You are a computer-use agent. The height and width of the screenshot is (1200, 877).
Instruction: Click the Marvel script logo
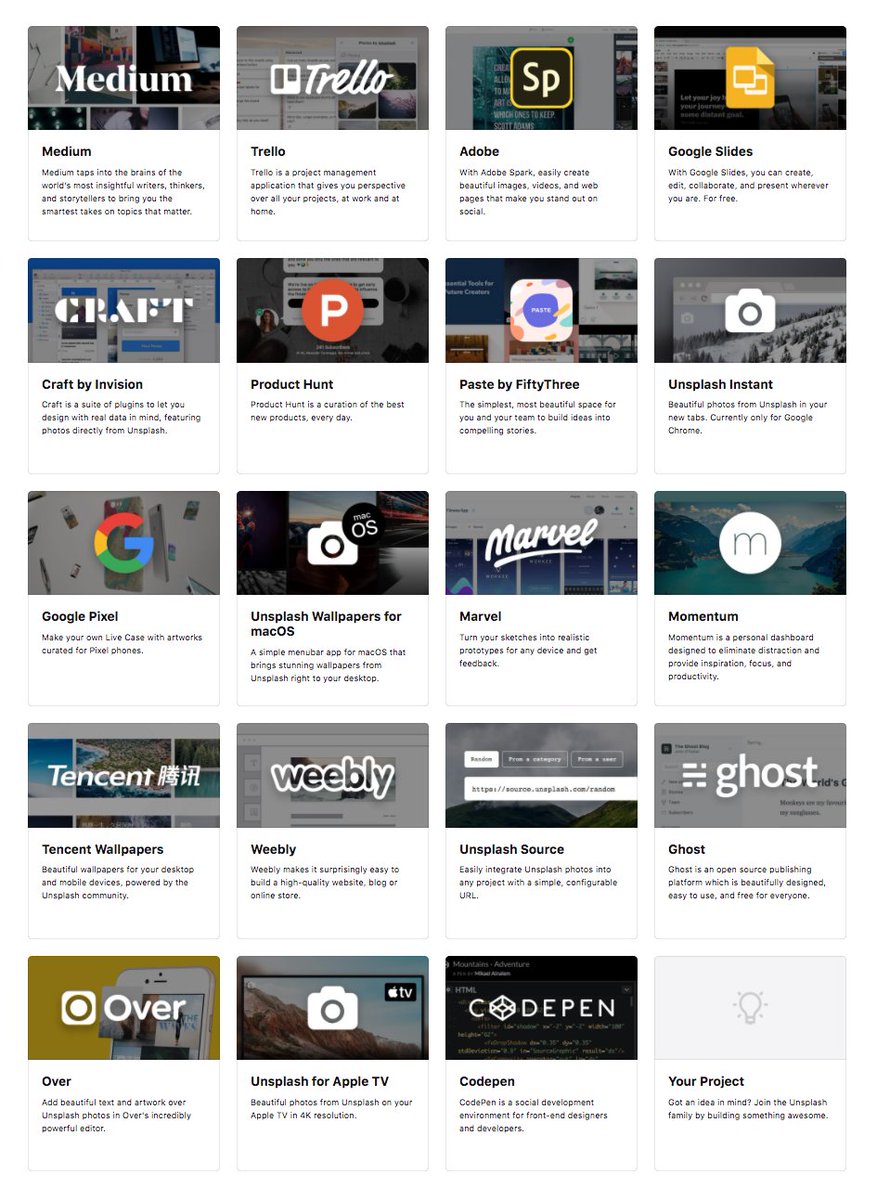pyautogui.click(x=541, y=543)
